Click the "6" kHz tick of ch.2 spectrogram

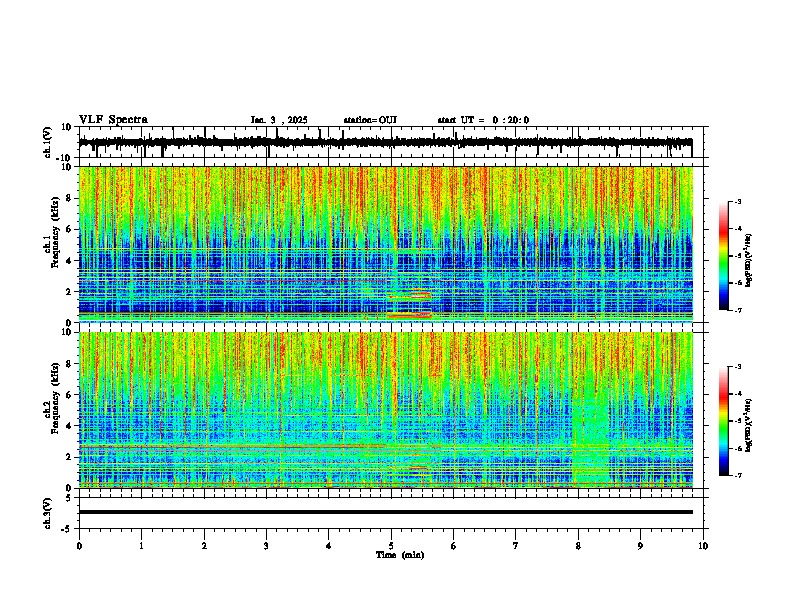[69, 395]
